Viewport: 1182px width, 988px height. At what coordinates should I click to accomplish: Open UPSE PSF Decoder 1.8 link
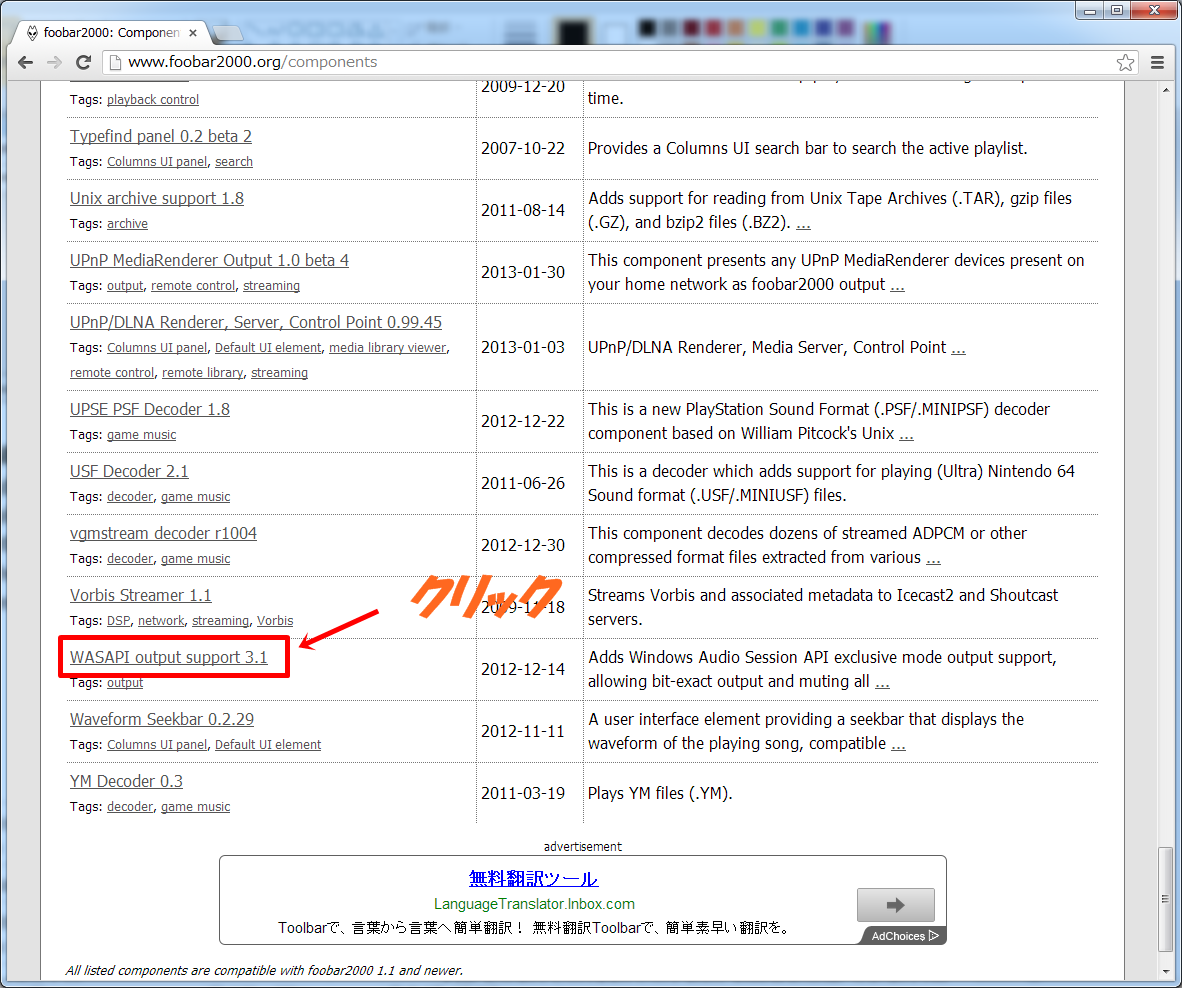point(150,409)
